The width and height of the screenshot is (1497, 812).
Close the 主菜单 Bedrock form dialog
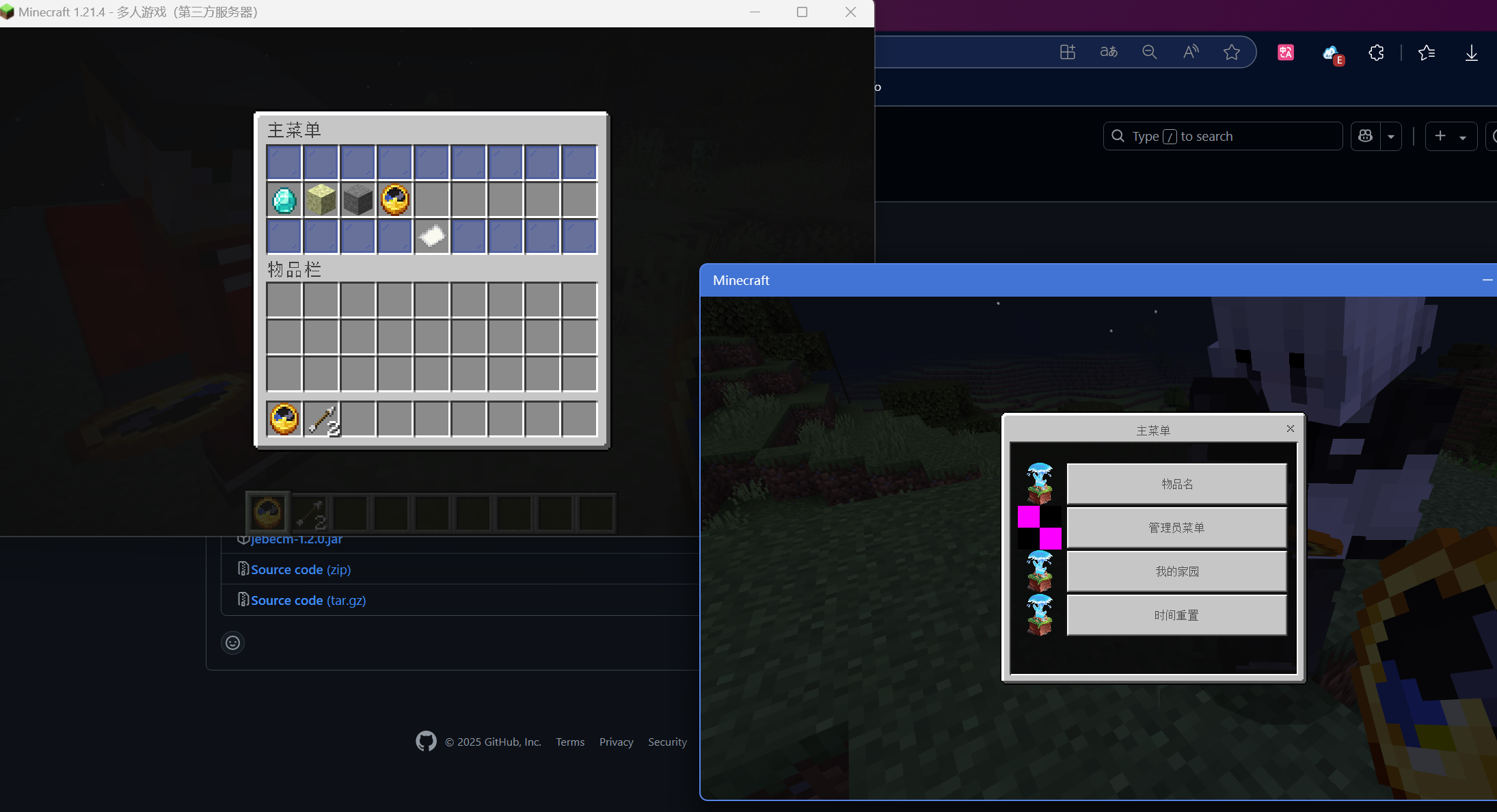point(1291,429)
